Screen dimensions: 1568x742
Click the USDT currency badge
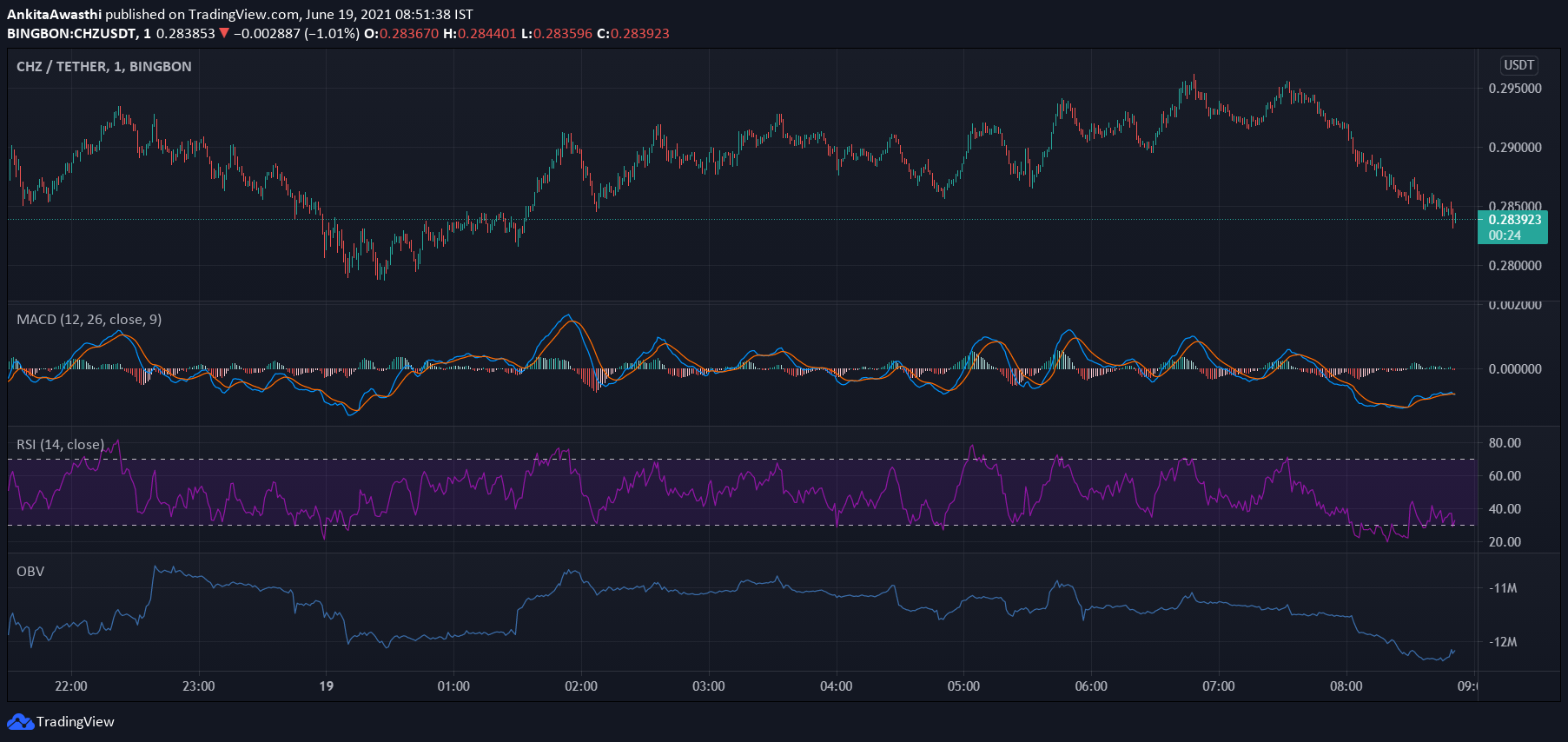1519,65
